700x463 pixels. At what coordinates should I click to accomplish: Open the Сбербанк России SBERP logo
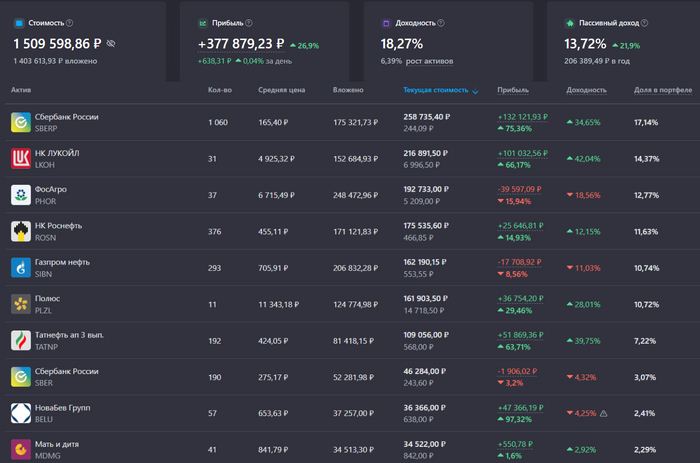click(x=20, y=122)
